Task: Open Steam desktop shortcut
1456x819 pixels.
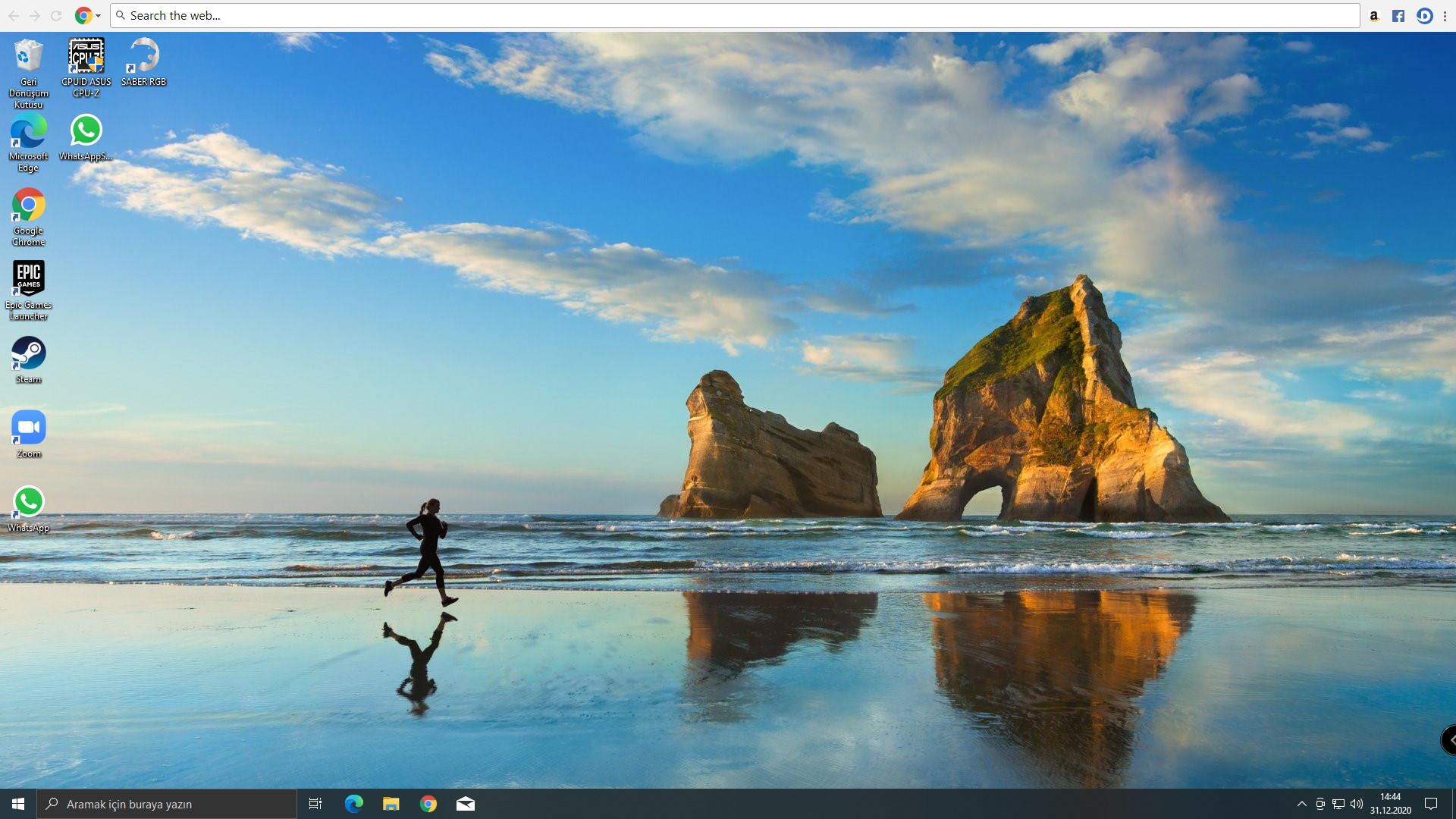Action: tap(28, 354)
